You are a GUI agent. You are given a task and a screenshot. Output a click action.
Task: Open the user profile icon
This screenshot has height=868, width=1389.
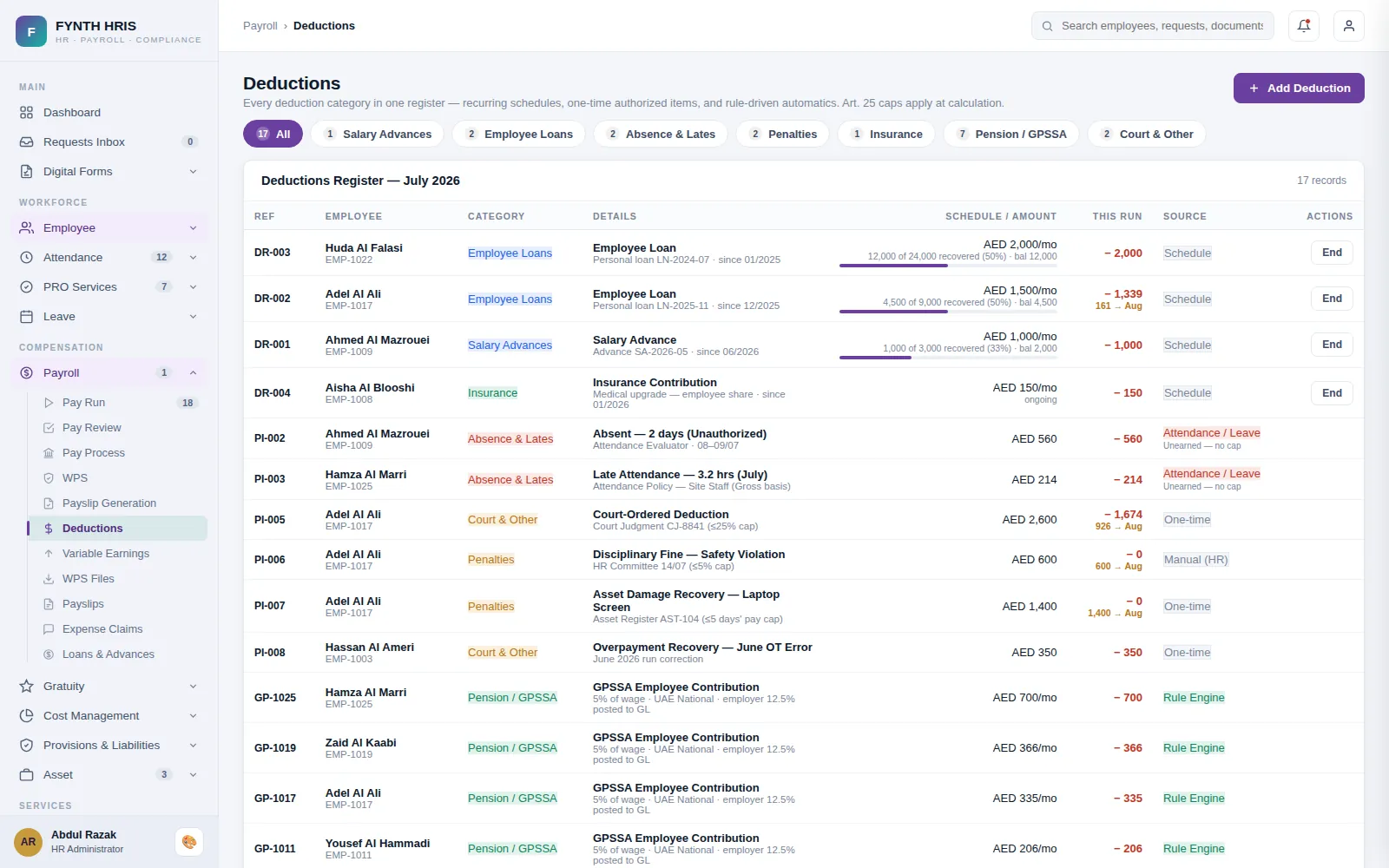tap(1349, 26)
